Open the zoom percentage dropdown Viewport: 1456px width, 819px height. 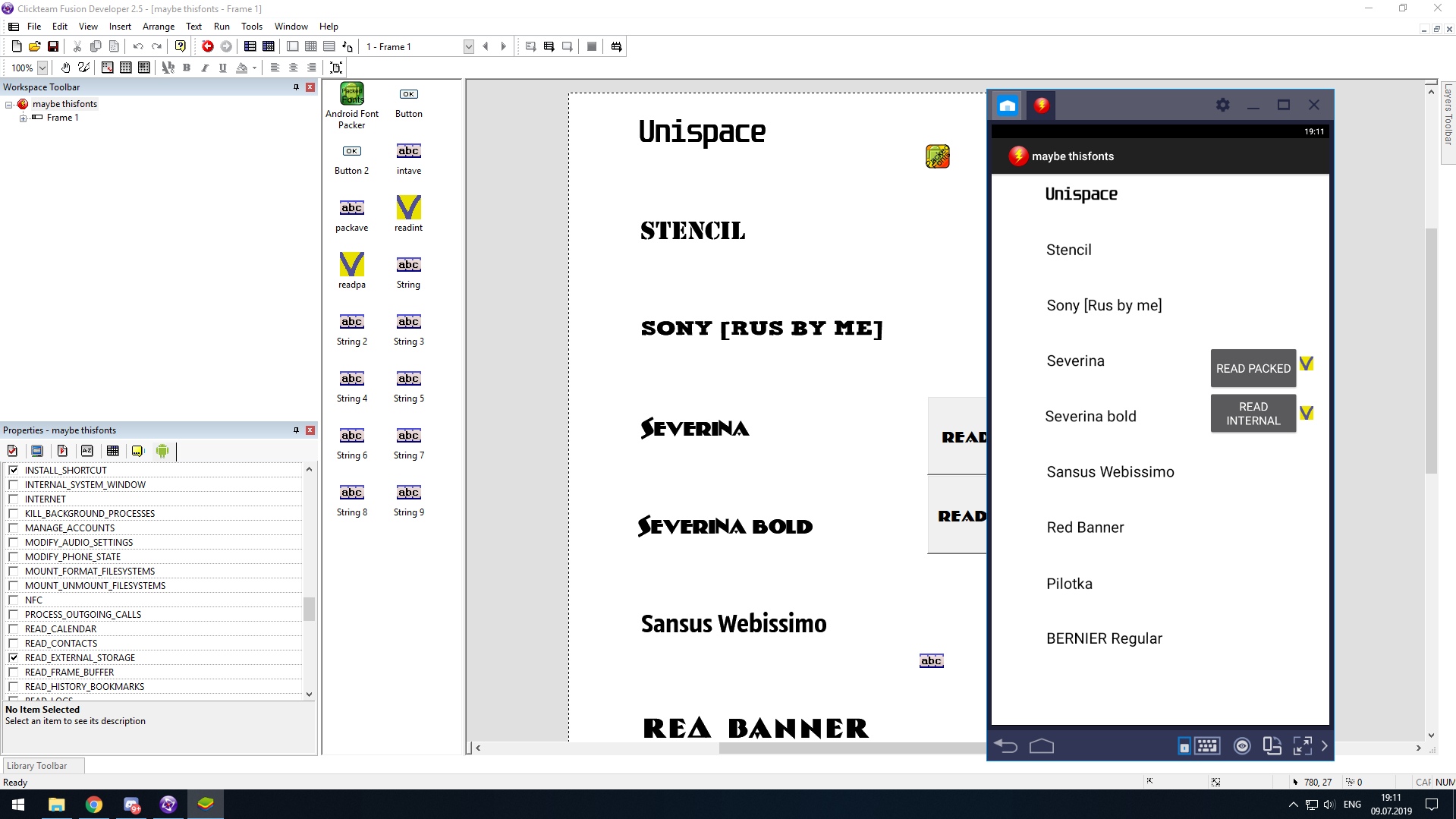42,68
